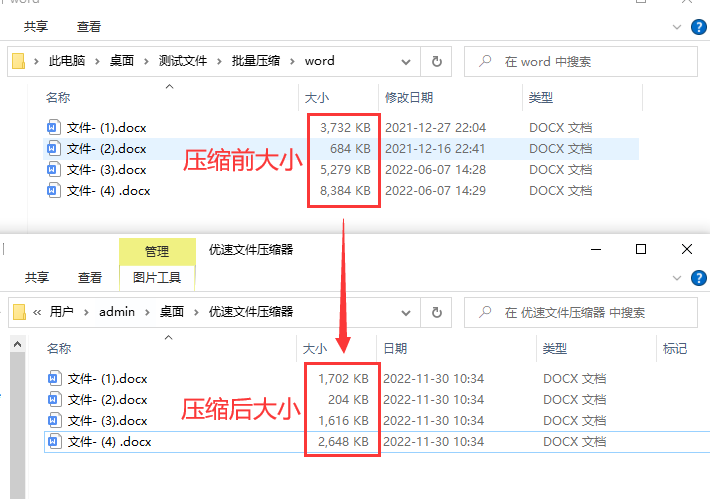This screenshot has width=710, height=499.
Task: Click size cell 2,648 KB
Action: click(343, 442)
